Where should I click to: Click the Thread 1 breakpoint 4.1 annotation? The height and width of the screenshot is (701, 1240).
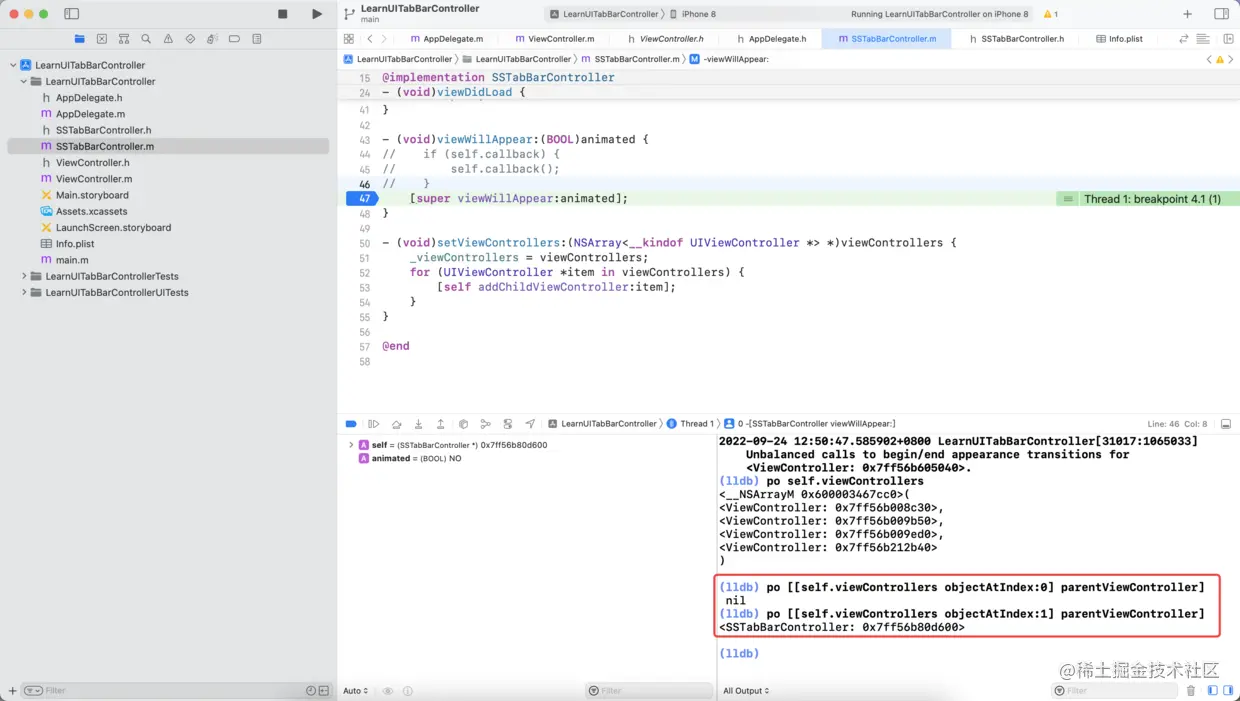(1148, 199)
